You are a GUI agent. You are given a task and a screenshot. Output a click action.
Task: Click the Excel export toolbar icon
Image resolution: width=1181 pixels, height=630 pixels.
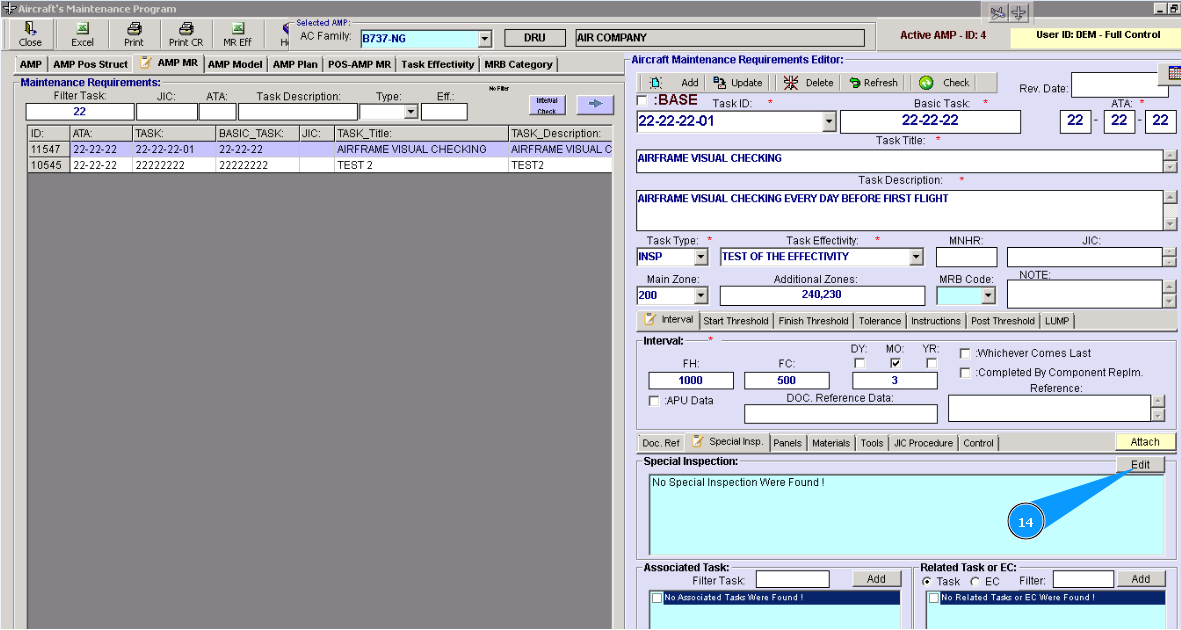(x=82, y=29)
